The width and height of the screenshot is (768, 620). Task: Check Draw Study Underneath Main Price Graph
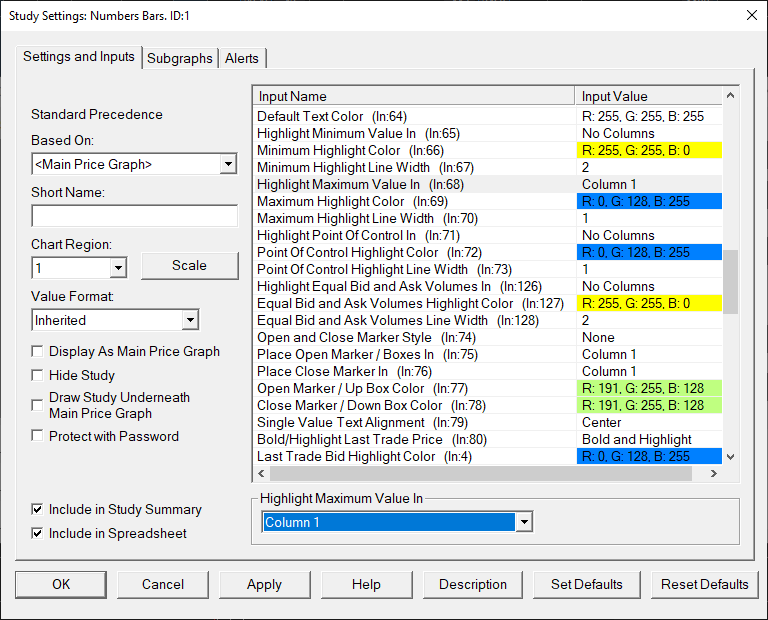pyautogui.click(x=37, y=405)
